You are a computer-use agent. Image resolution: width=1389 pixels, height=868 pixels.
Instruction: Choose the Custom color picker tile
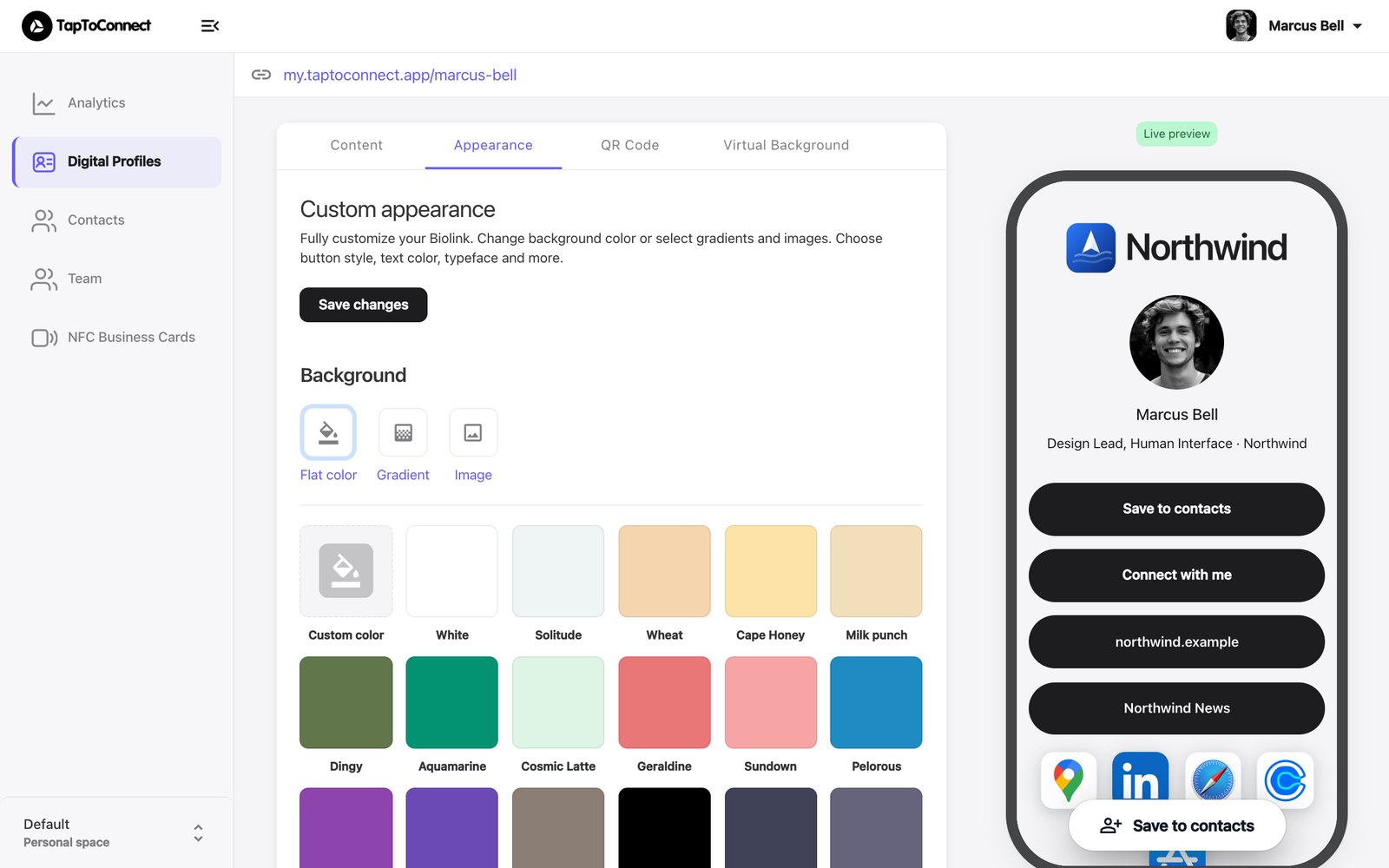[x=346, y=571]
